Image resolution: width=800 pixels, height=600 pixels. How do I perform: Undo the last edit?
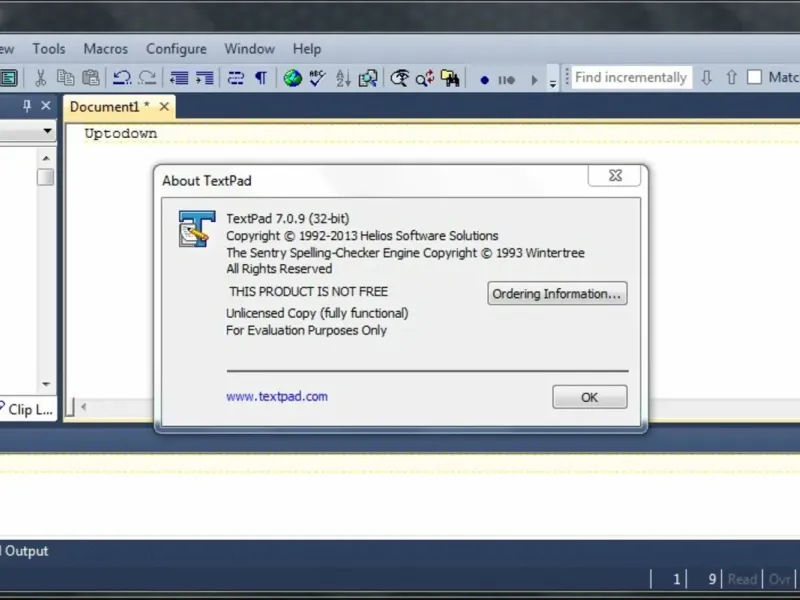(122, 78)
